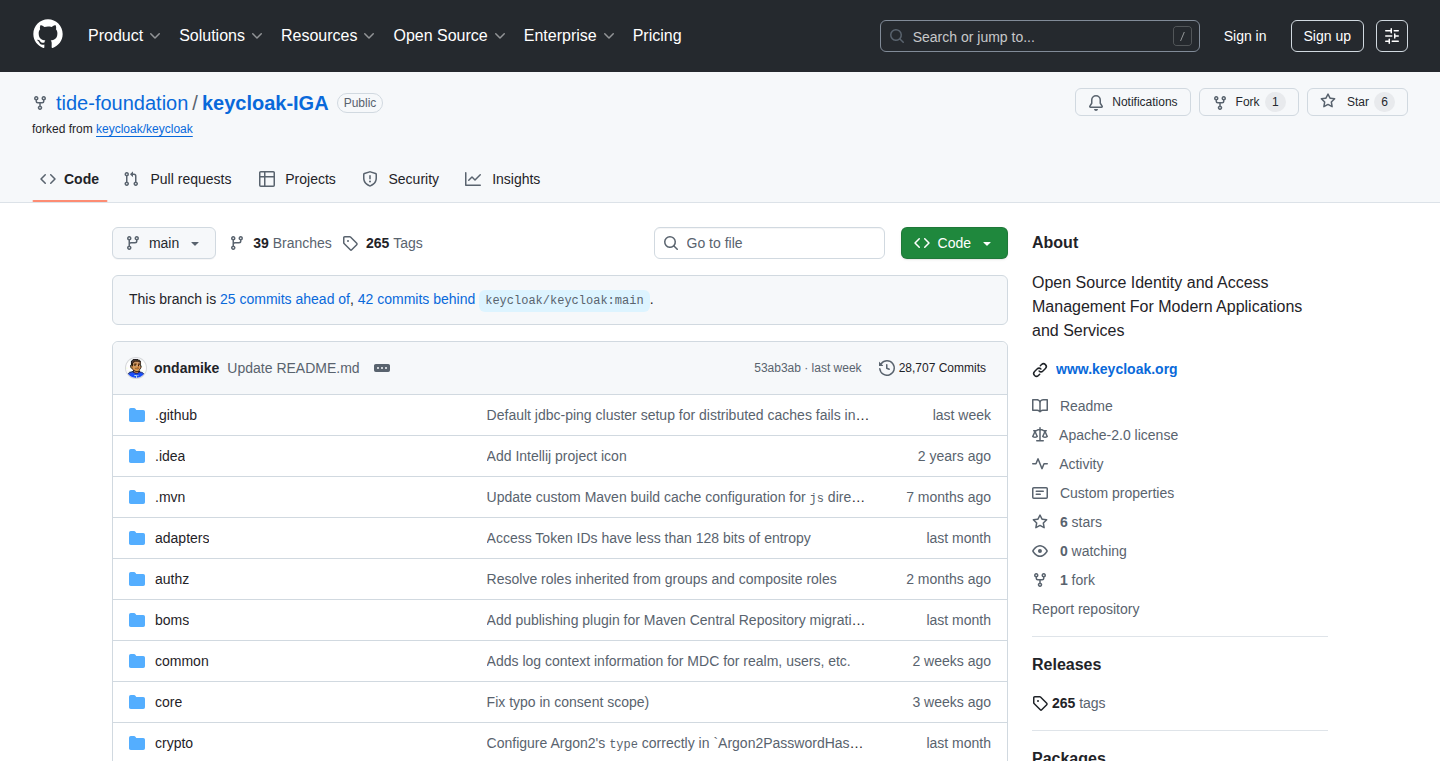The image size is (1440, 761).
Task: Click the history clock icon by Commits
Action: pyautogui.click(x=887, y=368)
